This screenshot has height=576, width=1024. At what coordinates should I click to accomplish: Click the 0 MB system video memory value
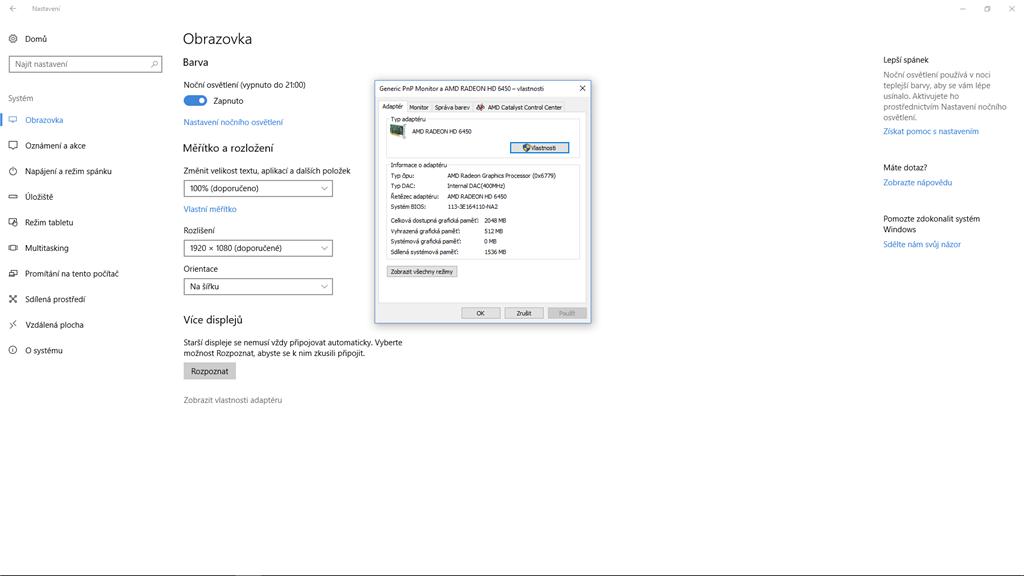[x=490, y=242]
